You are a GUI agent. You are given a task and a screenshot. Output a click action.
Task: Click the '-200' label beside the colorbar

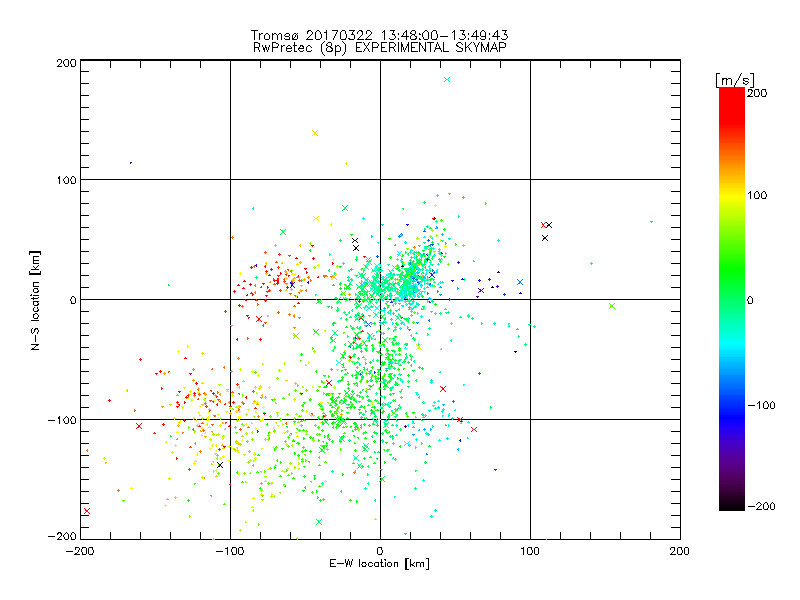(x=761, y=506)
